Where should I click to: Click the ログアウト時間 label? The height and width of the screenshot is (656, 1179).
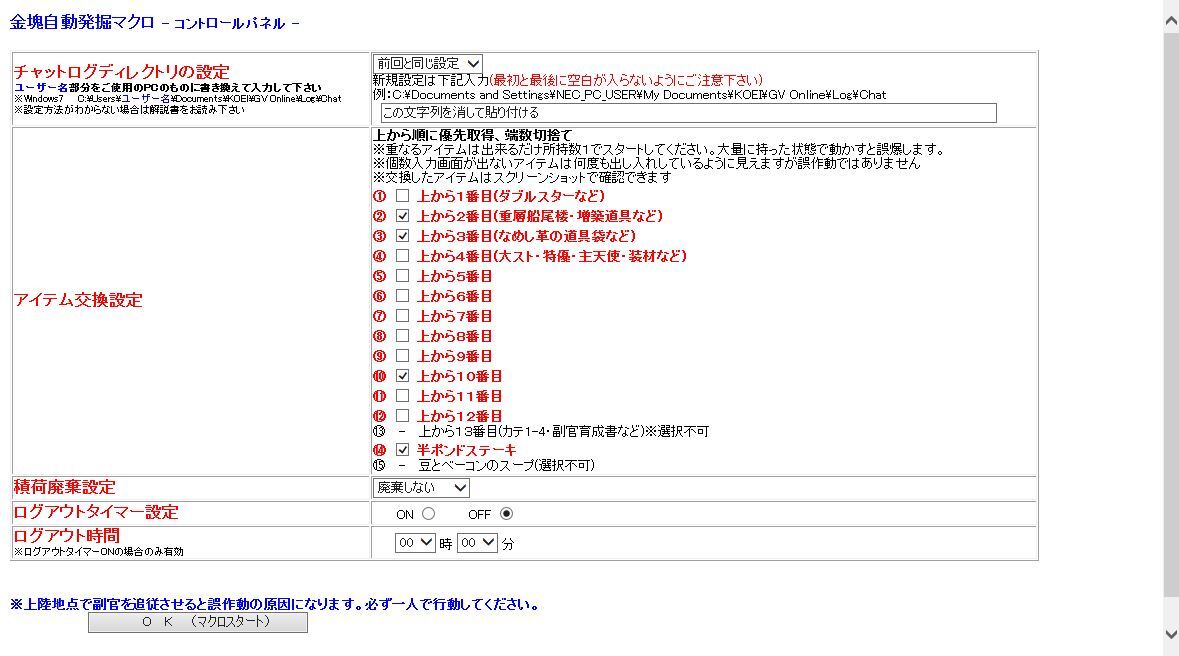click(67, 536)
